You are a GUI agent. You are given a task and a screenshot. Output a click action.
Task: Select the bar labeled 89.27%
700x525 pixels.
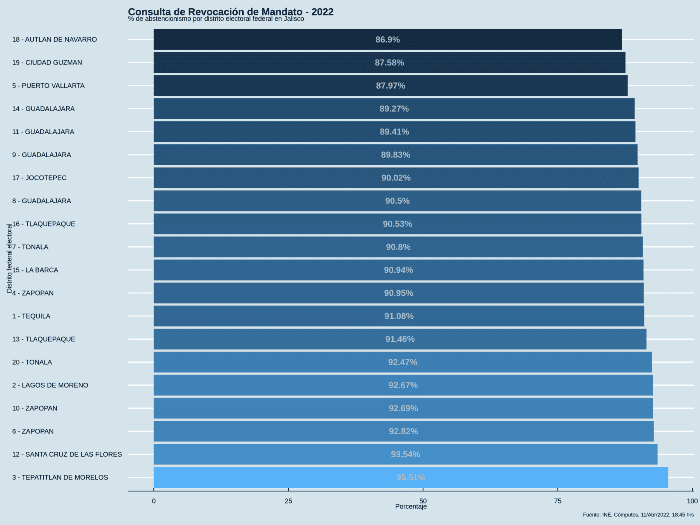393,108
